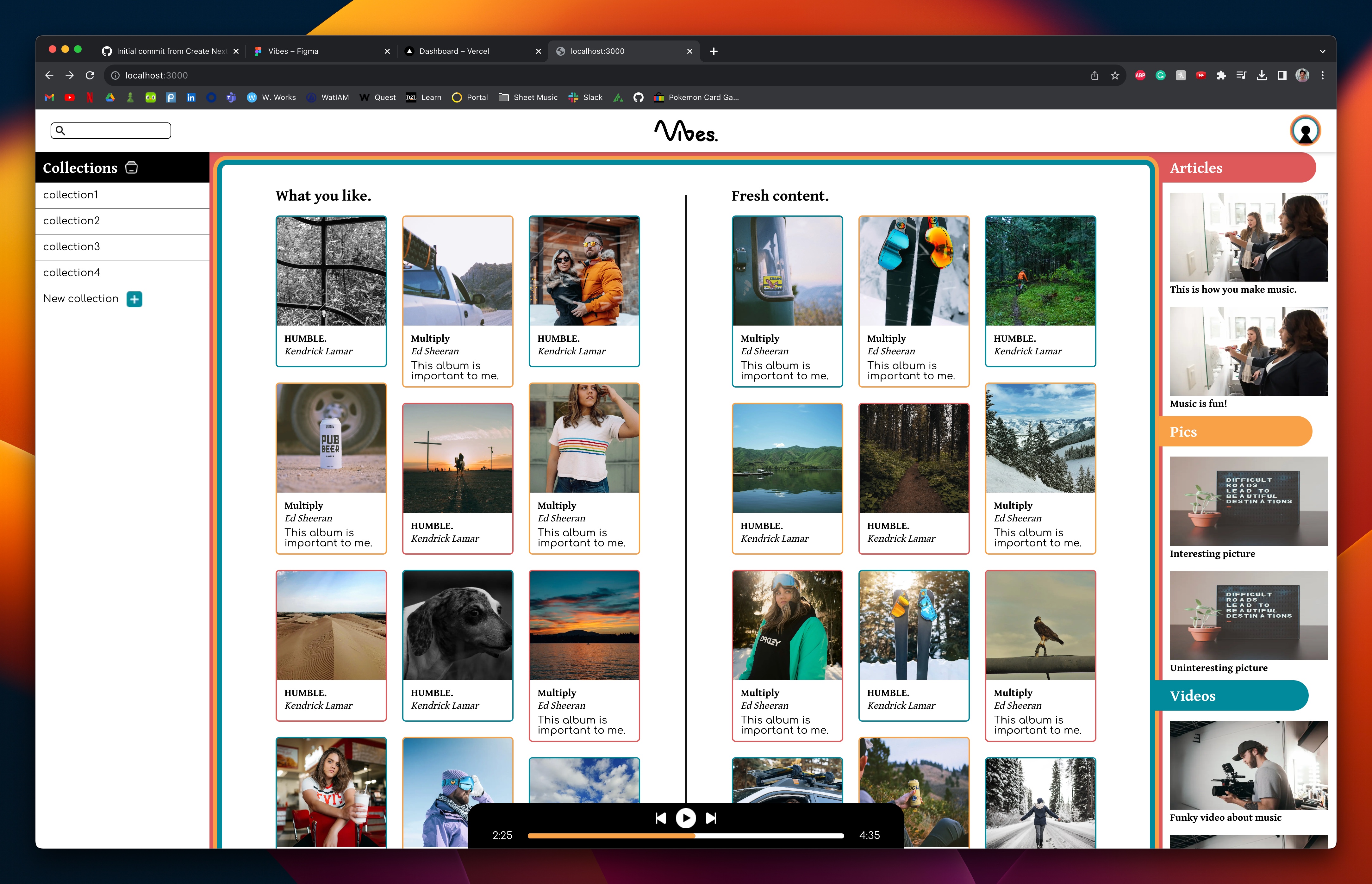Click the Vibes logo
The width and height of the screenshot is (1372, 884).
coord(685,131)
